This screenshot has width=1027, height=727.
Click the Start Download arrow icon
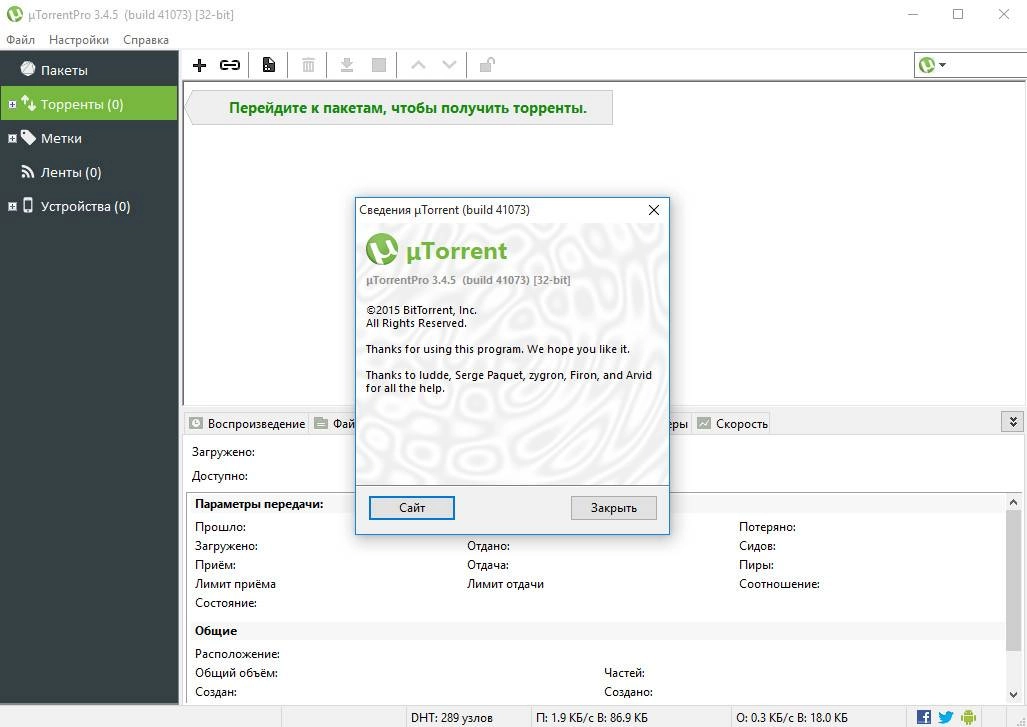tap(347, 64)
